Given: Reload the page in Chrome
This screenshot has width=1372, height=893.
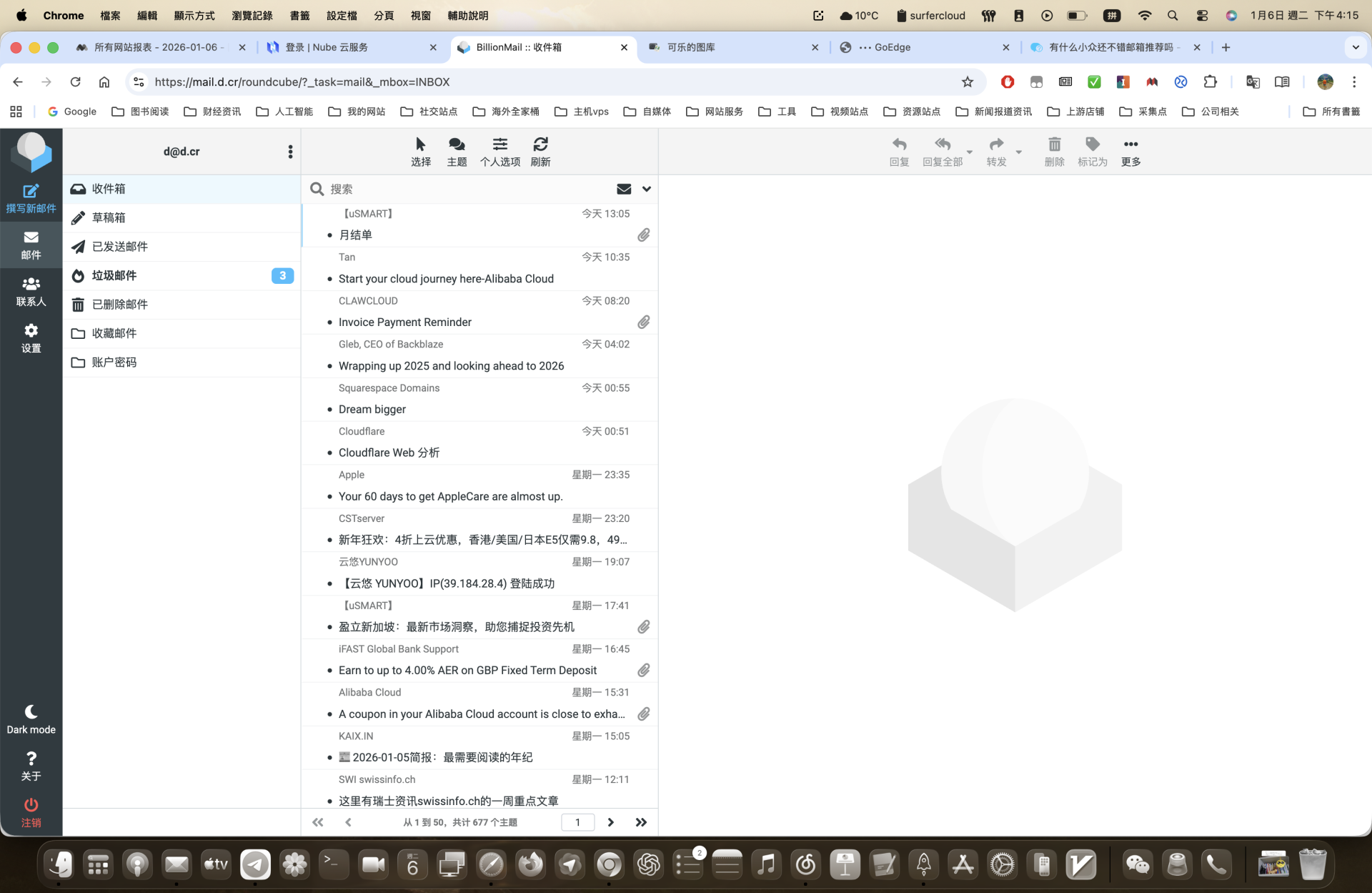Looking at the screenshot, I should point(75,82).
